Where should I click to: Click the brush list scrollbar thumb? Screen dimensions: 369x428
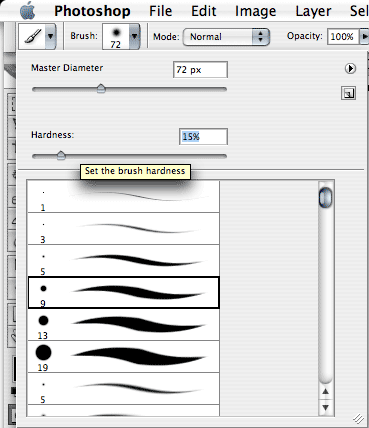[x=326, y=197]
